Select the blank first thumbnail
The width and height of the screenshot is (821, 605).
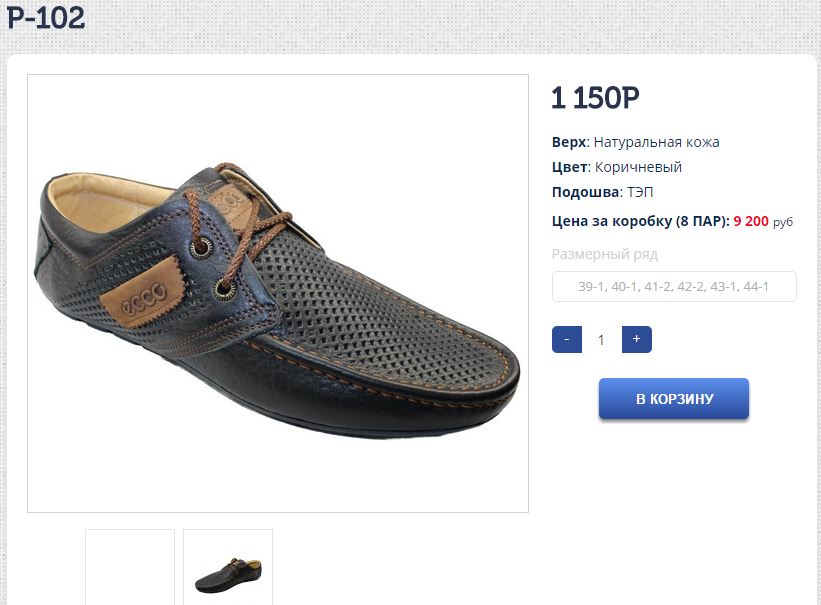pos(130,568)
